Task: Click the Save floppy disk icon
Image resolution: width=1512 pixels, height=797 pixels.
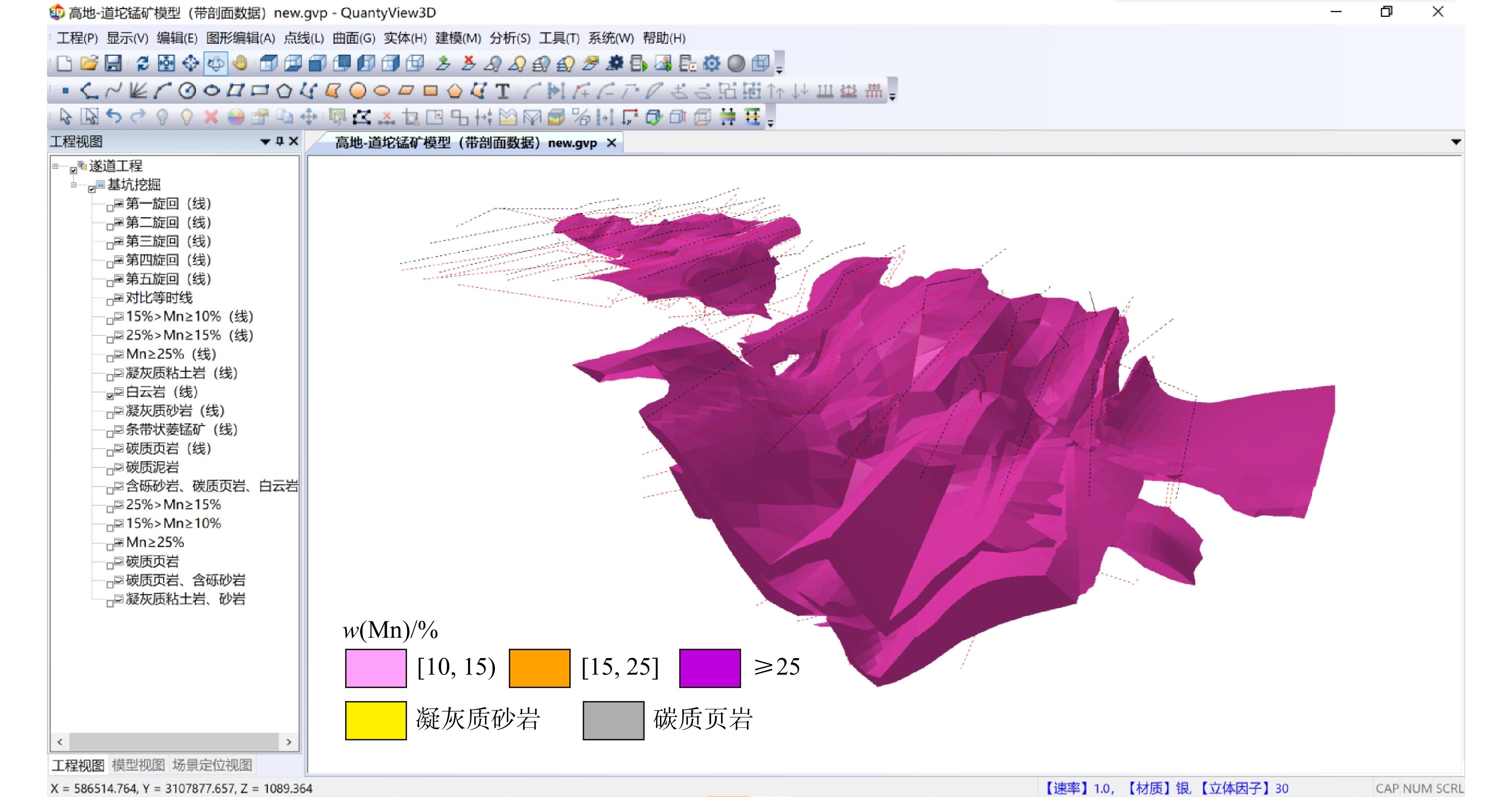Action: pyautogui.click(x=113, y=63)
